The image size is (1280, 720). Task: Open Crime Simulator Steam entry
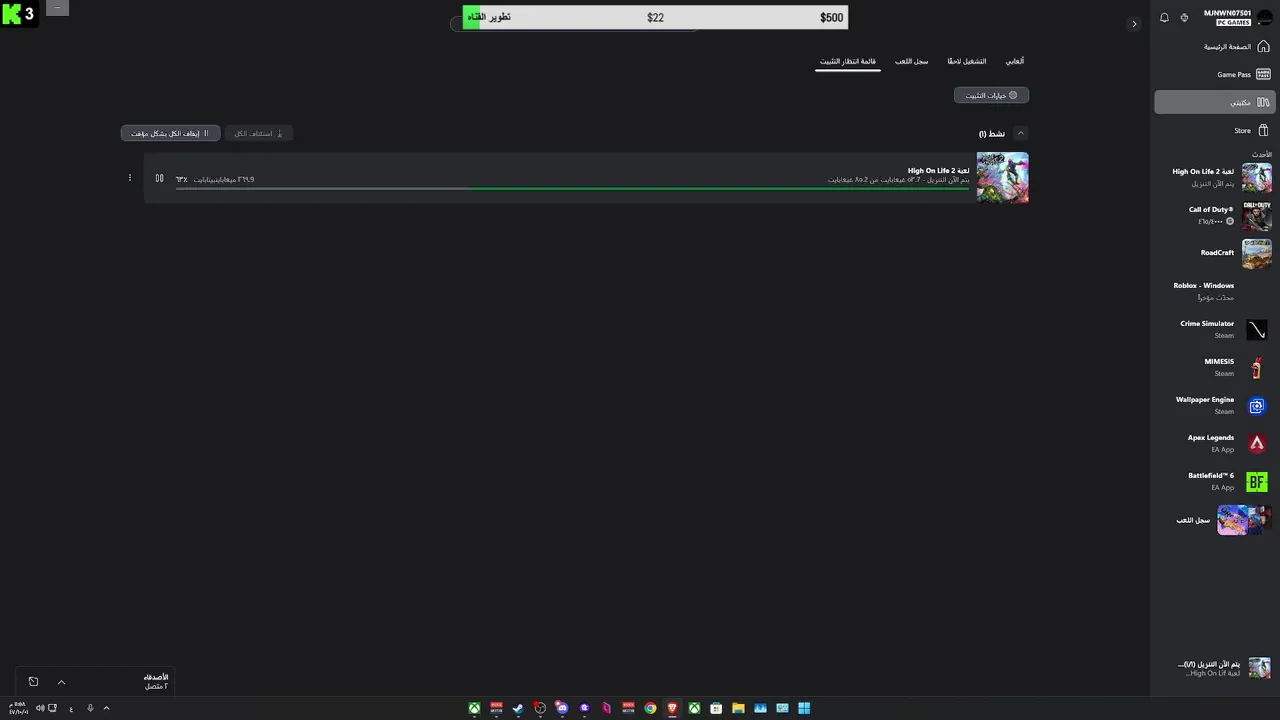click(x=1213, y=329)
